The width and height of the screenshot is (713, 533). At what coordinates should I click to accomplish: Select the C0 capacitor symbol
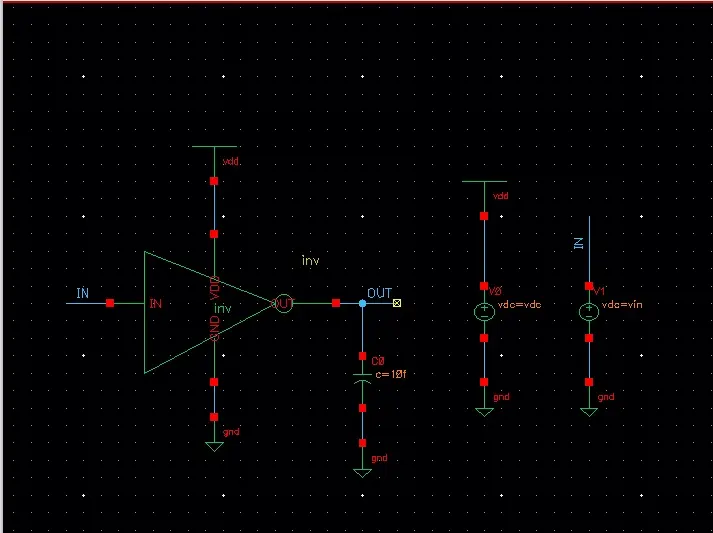[x=362, y=378]
